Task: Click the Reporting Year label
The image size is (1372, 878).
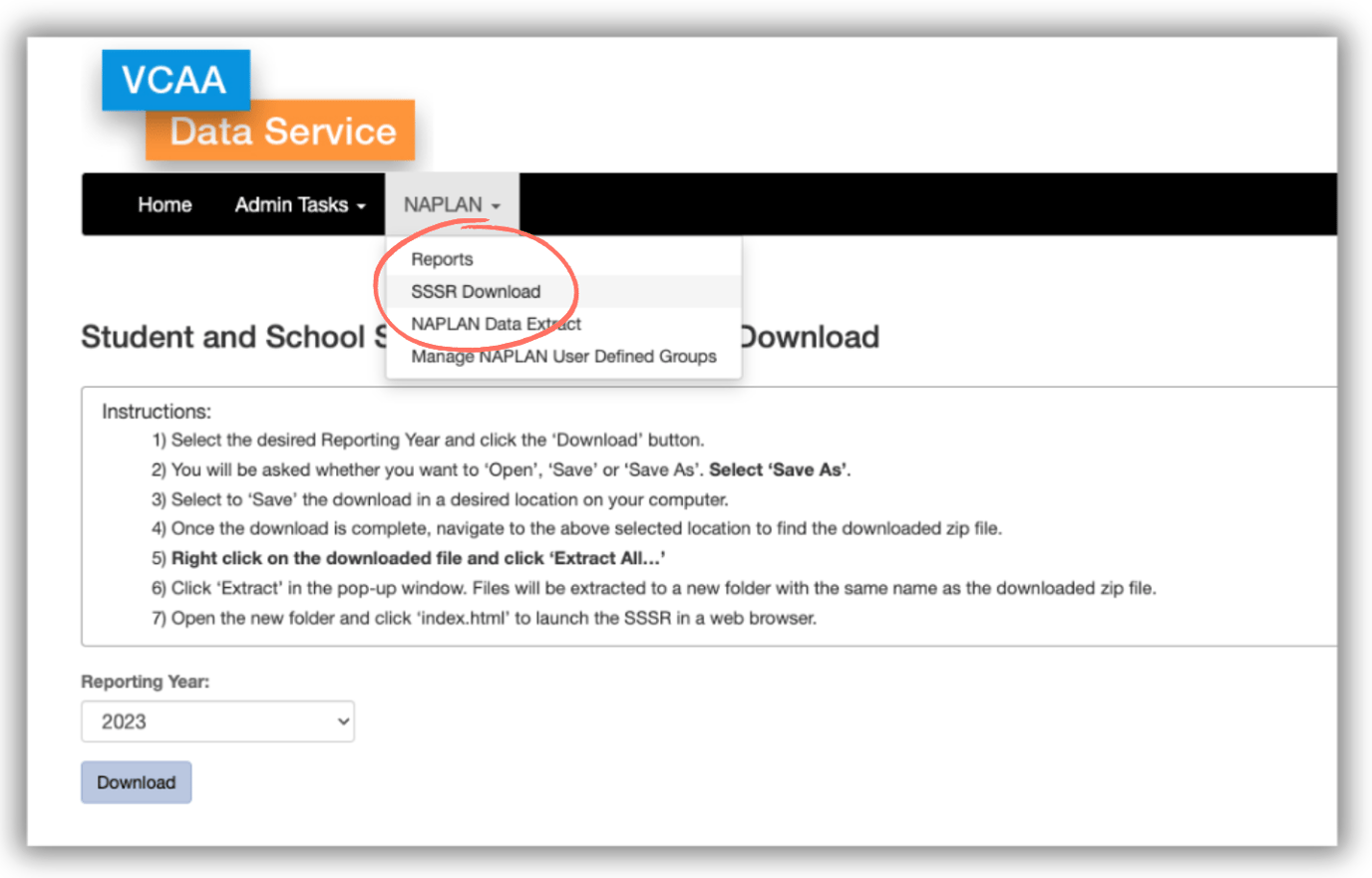Action: click(x=146, y=682)
